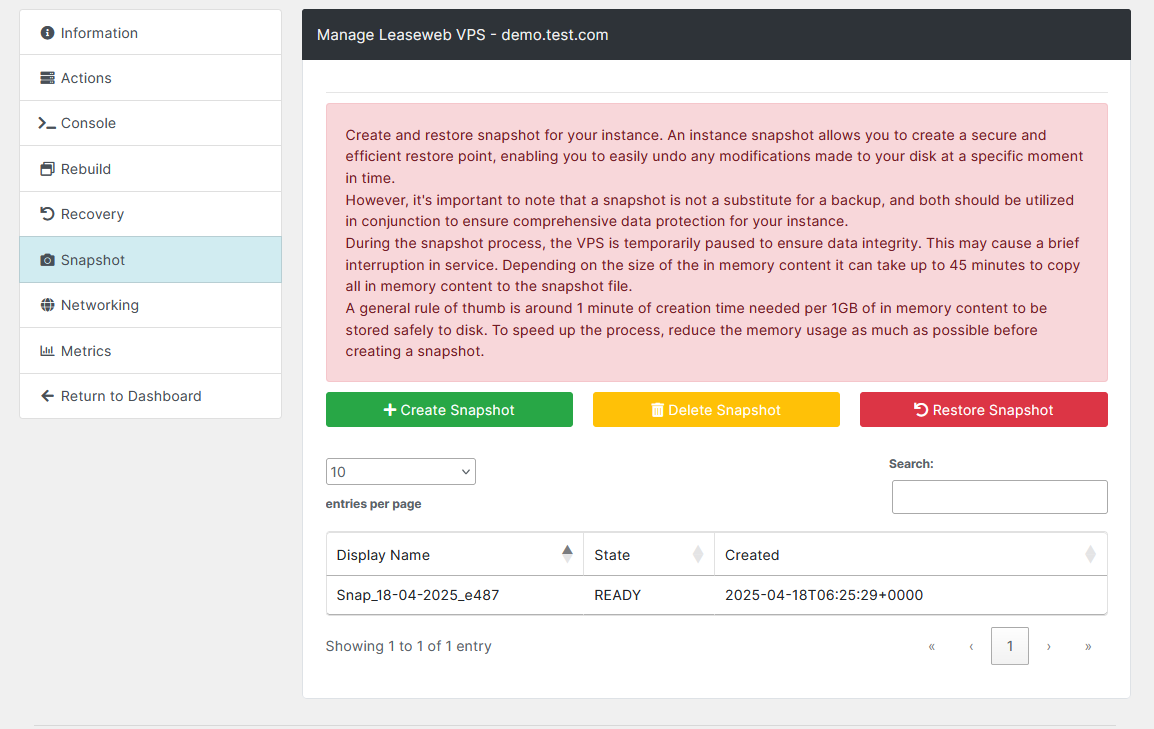Click the Console terminal prompt icon

pyautogui.click(x=47, y=124)
